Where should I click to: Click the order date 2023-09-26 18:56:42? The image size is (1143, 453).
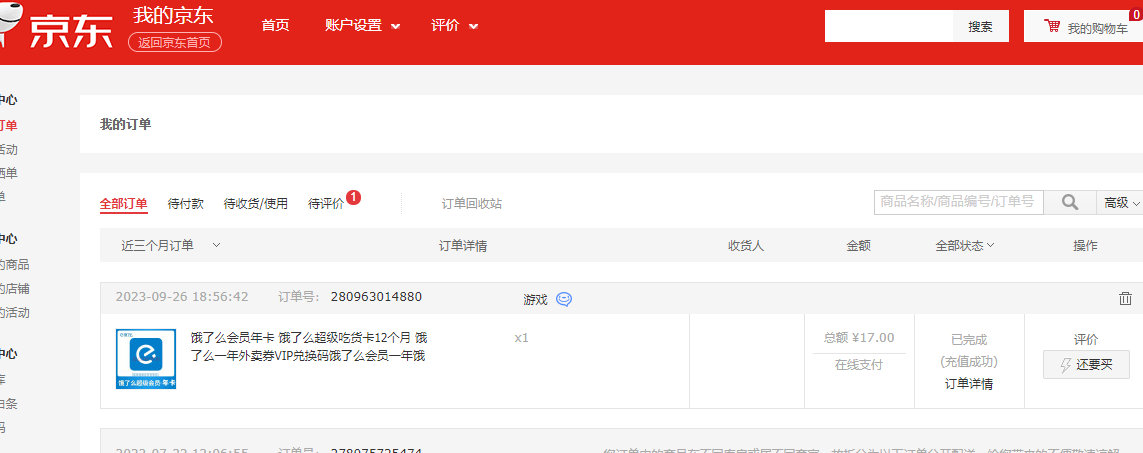(182, 296)
